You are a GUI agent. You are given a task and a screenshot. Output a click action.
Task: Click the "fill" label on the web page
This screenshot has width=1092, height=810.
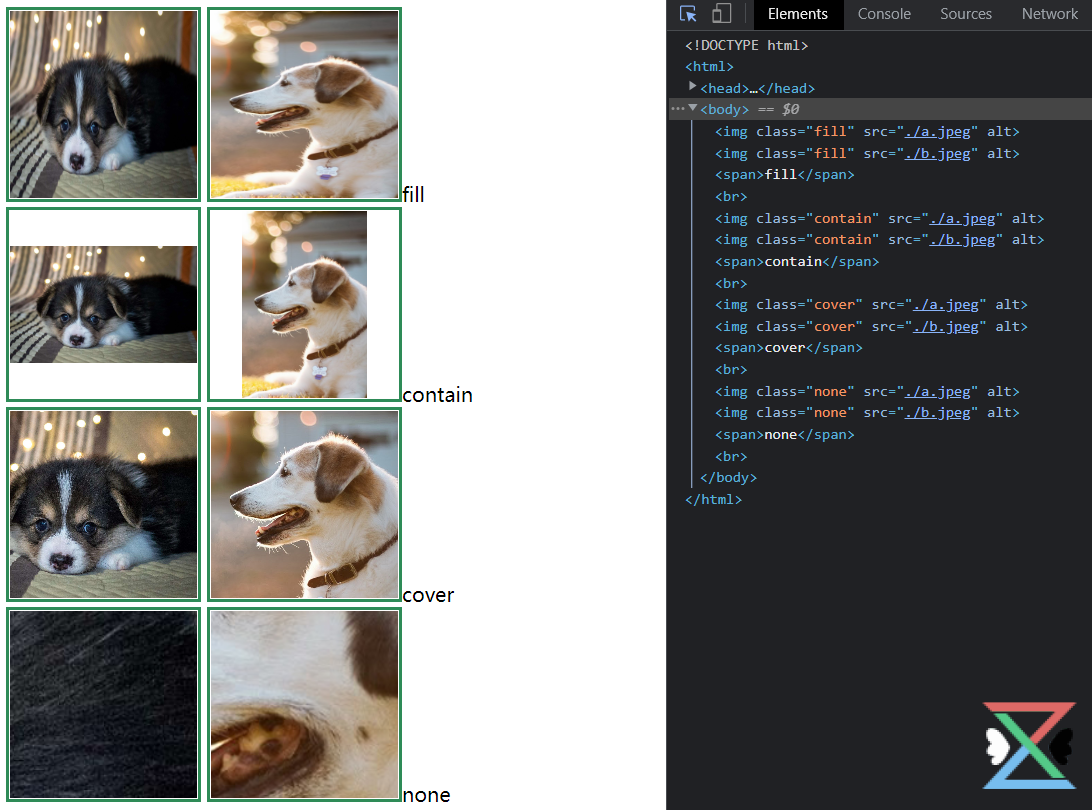pos(413,194)
